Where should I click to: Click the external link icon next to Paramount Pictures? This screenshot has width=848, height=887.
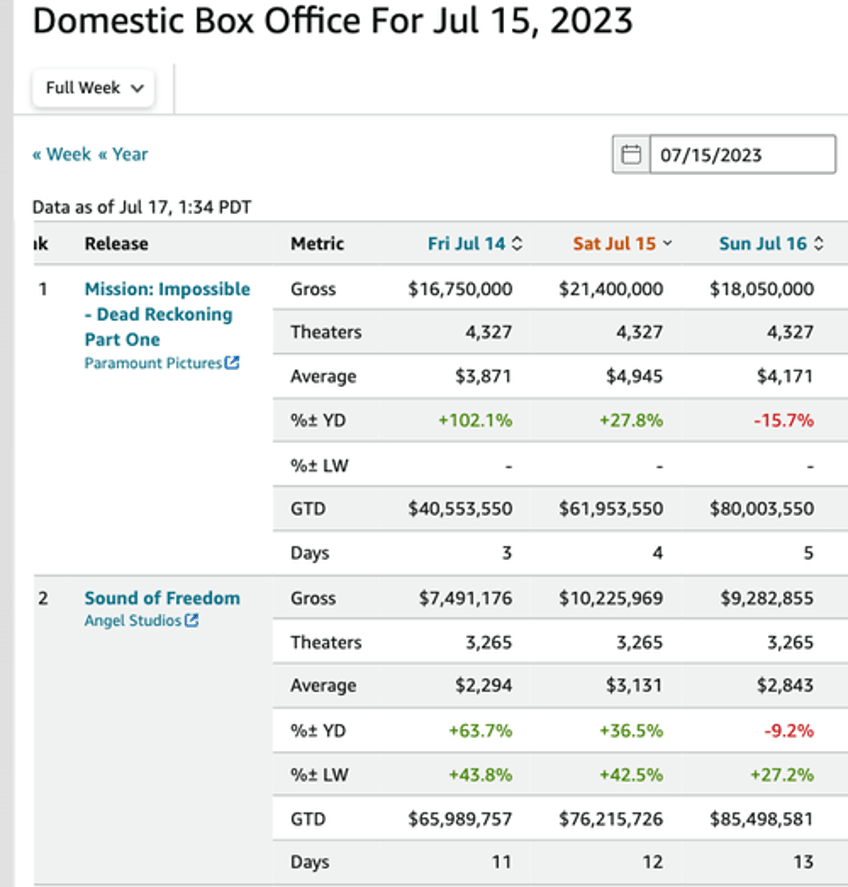pos(232,363)
